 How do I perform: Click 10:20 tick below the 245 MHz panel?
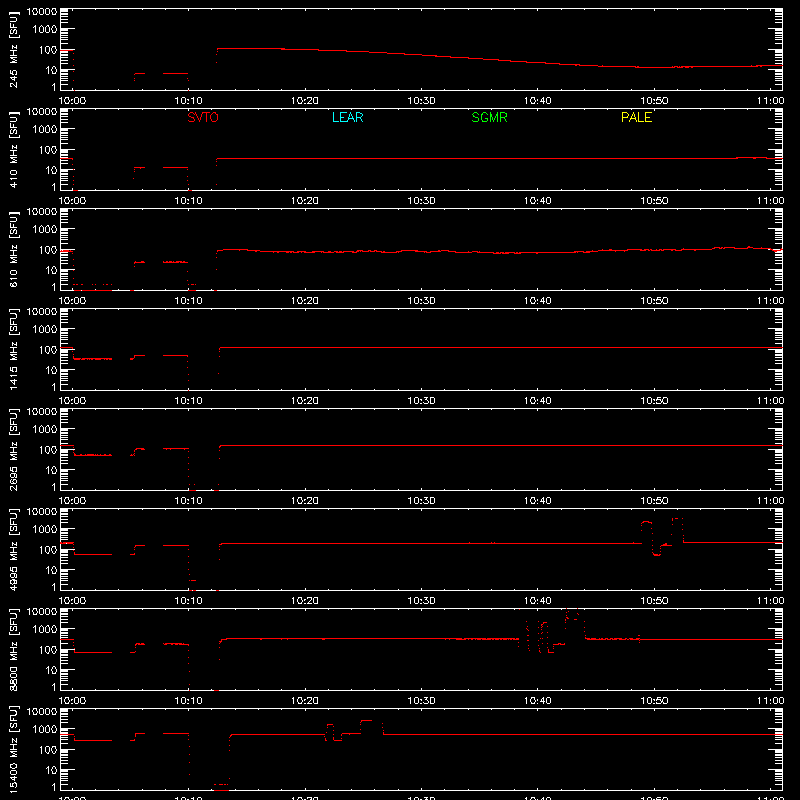305,101
